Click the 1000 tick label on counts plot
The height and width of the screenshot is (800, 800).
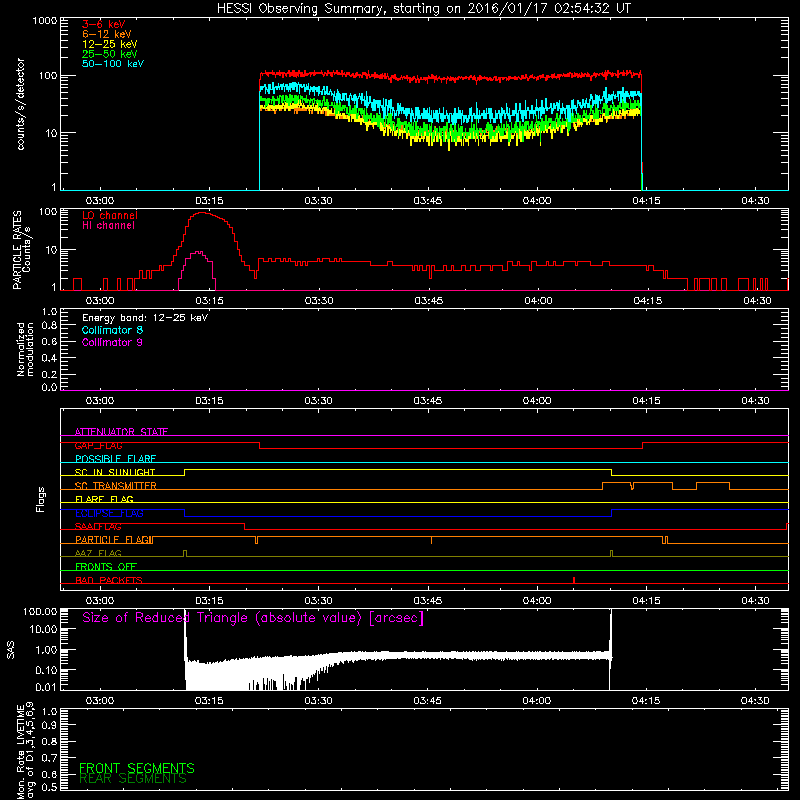pos(44,21)
